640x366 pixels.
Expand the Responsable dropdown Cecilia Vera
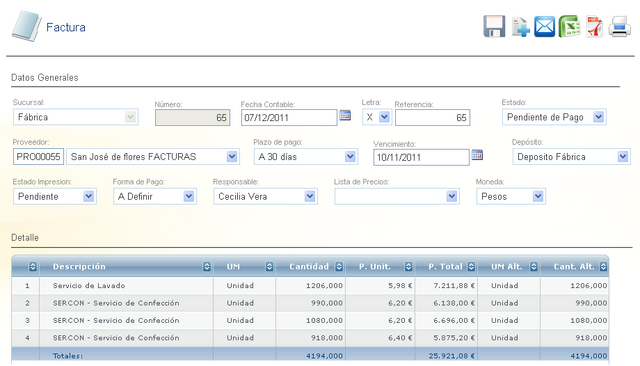[265, 196]
